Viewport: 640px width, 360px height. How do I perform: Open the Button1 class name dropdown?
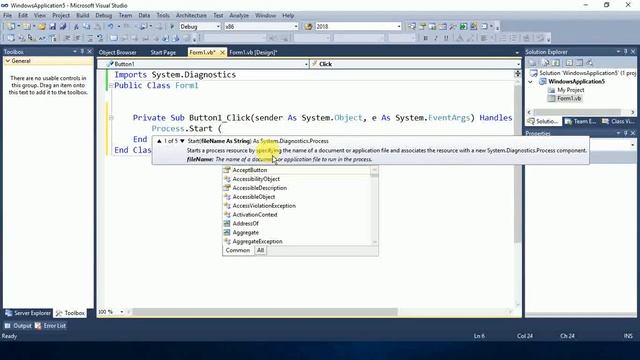tap(306, 64)
